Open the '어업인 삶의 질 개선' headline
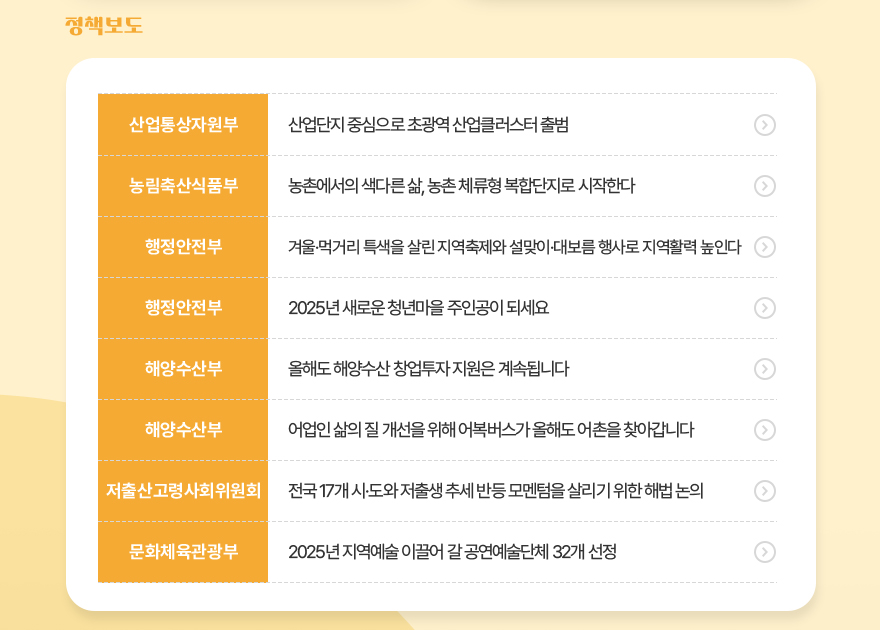 coord(490,430)
